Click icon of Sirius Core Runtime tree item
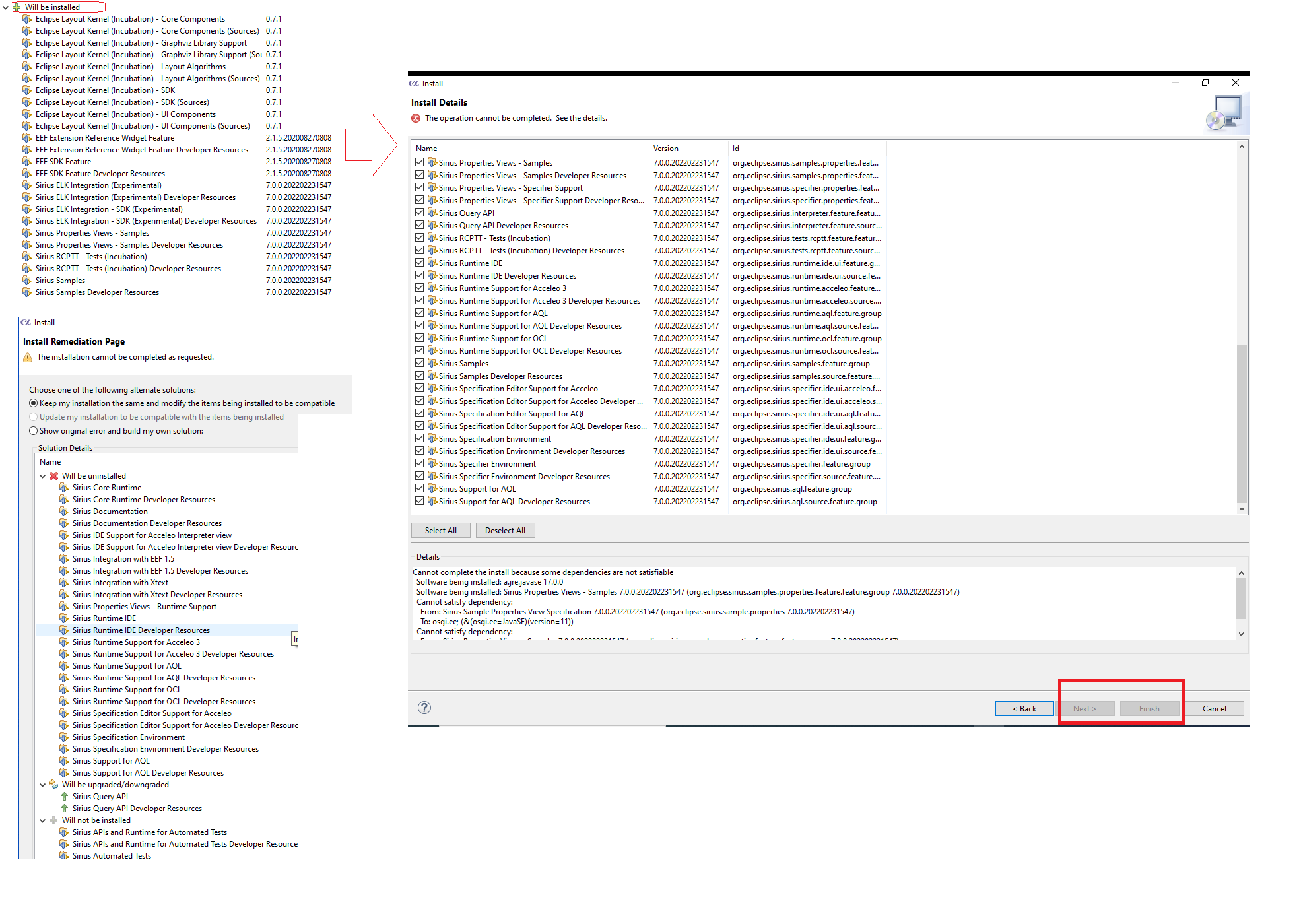 64,488
